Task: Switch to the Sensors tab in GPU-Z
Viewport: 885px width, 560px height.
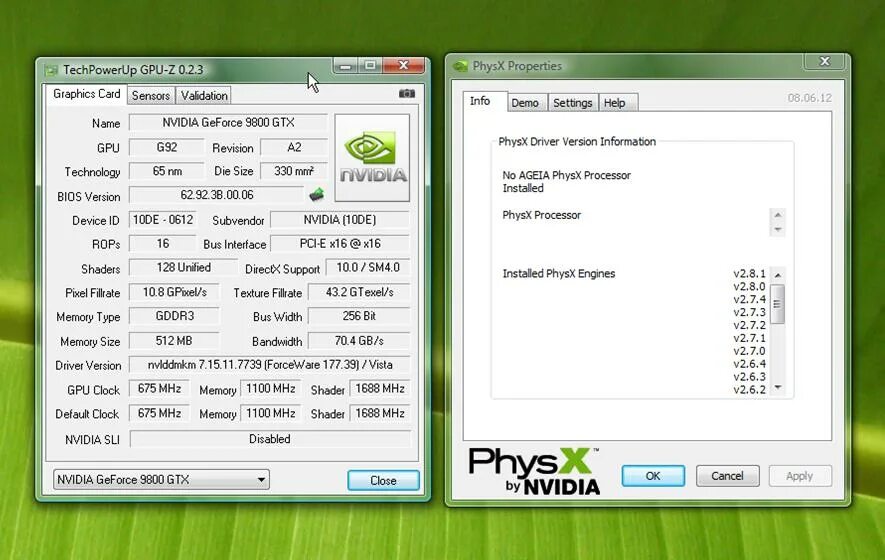Action: (x=151, y=95)
